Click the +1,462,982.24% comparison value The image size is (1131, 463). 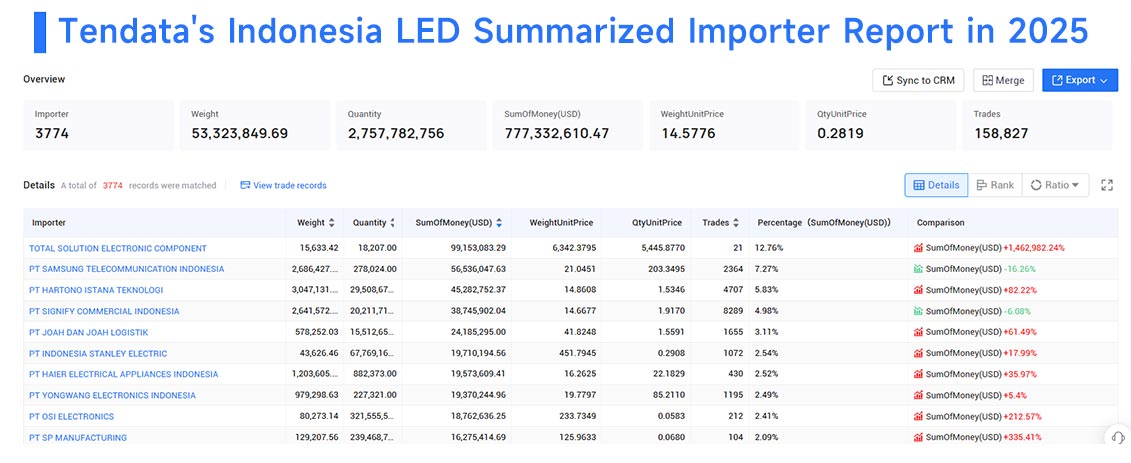click(1034, 248)
